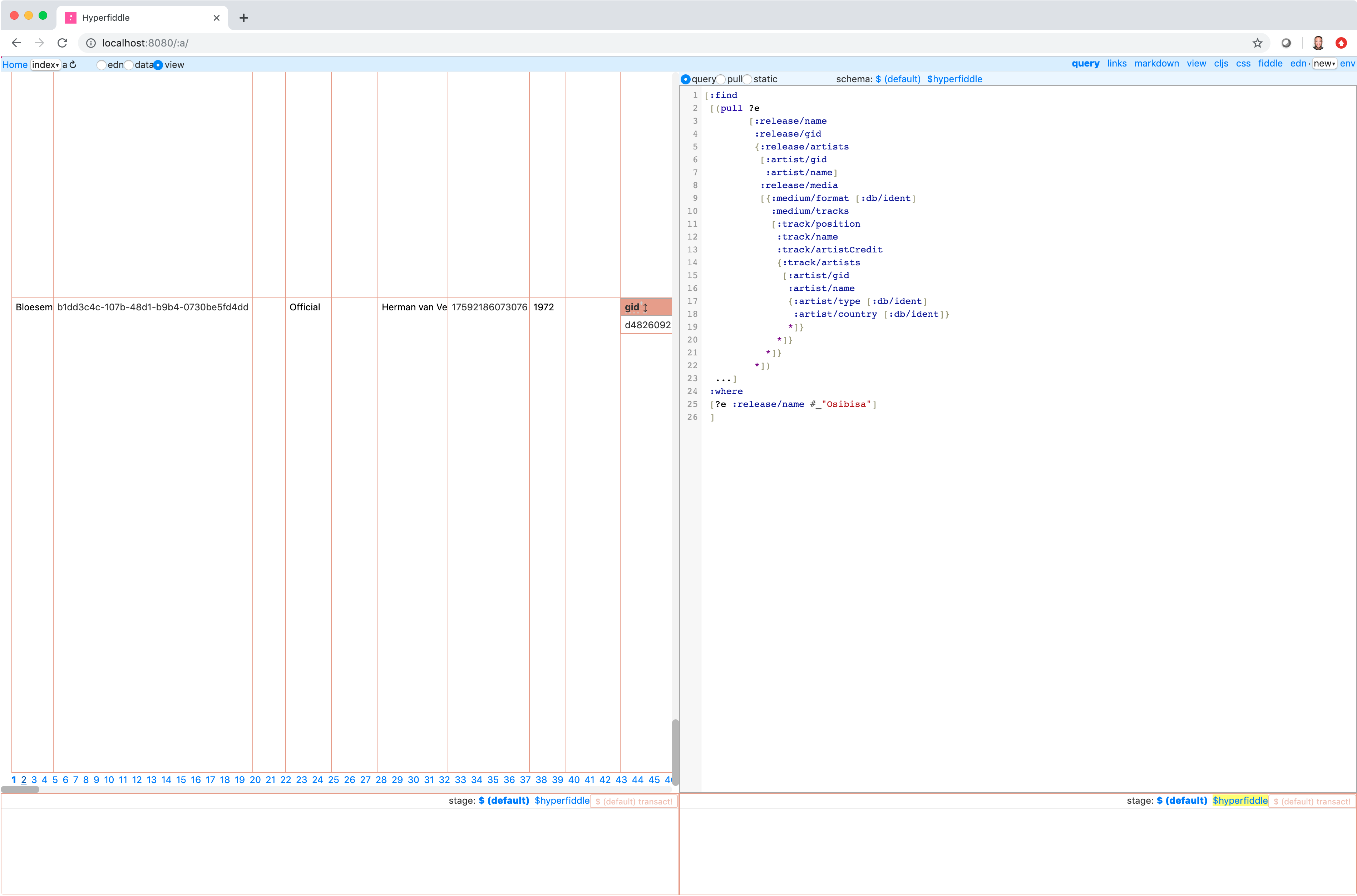The width and height of the screenshot is (1357, 896).
Task: Switch to the markdown tab
Action: [x=1156, y=63]
